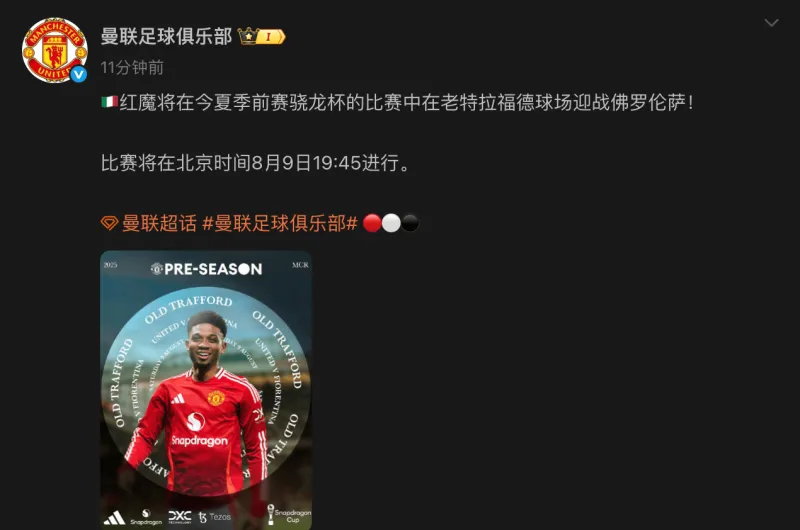
Task: Click the black circle emoji
Action: (410, 223)
